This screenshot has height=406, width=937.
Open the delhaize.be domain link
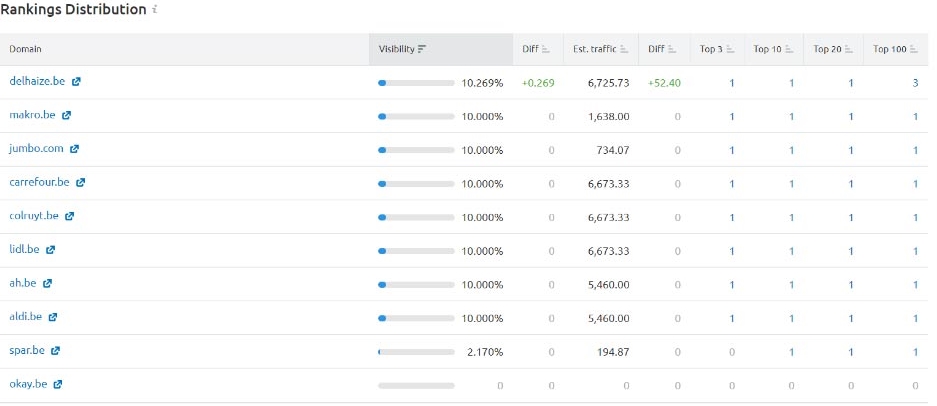click(x=37, y=81)
